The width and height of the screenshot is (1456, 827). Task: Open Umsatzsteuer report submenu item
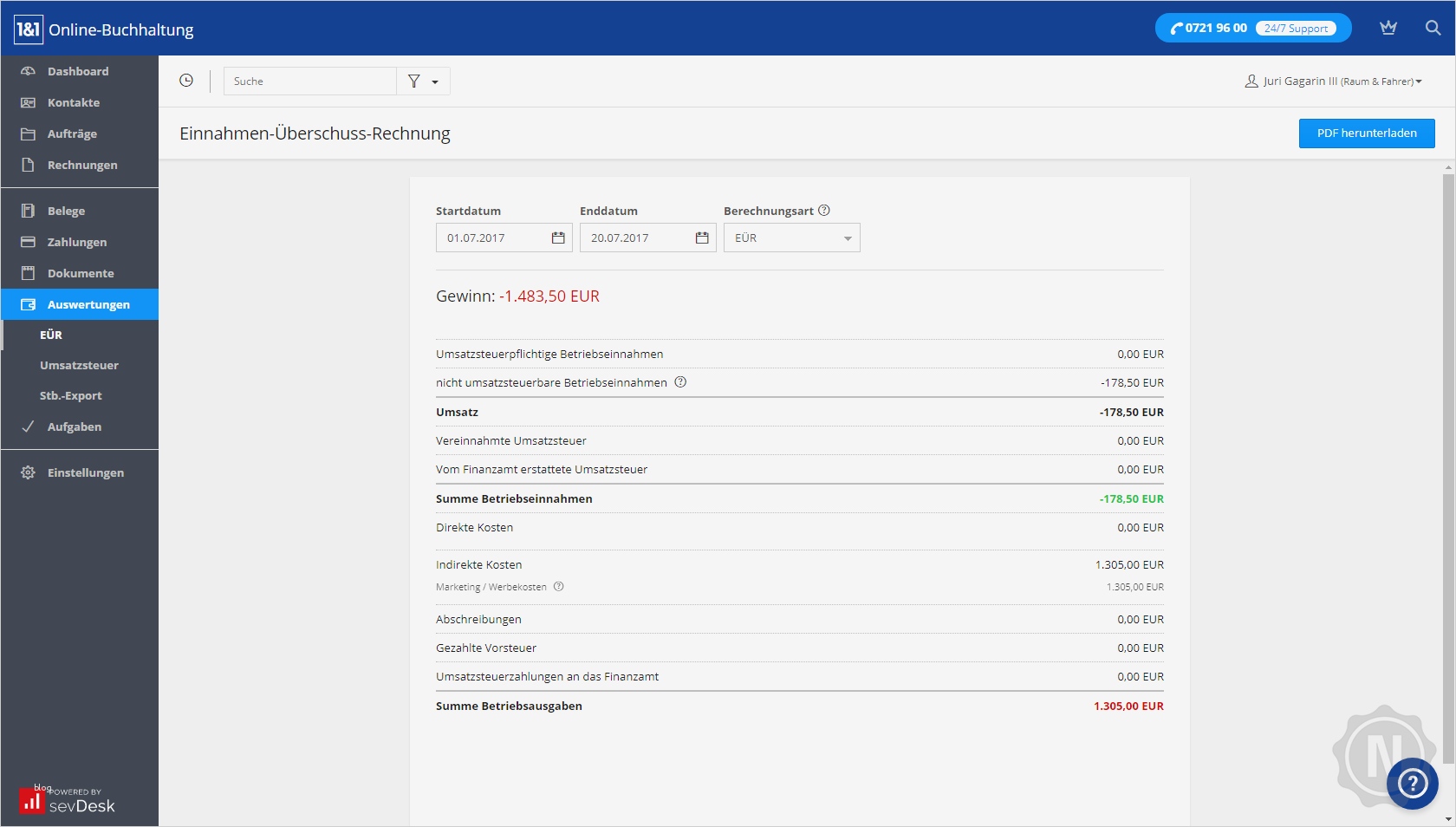point(79,365)
